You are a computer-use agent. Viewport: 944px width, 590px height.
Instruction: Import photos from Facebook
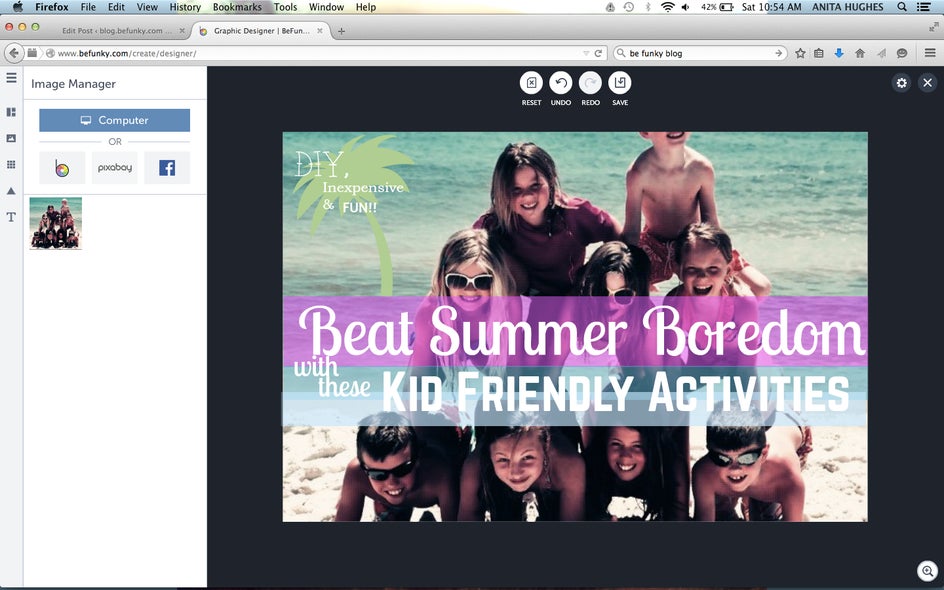(x=167, y=167)
